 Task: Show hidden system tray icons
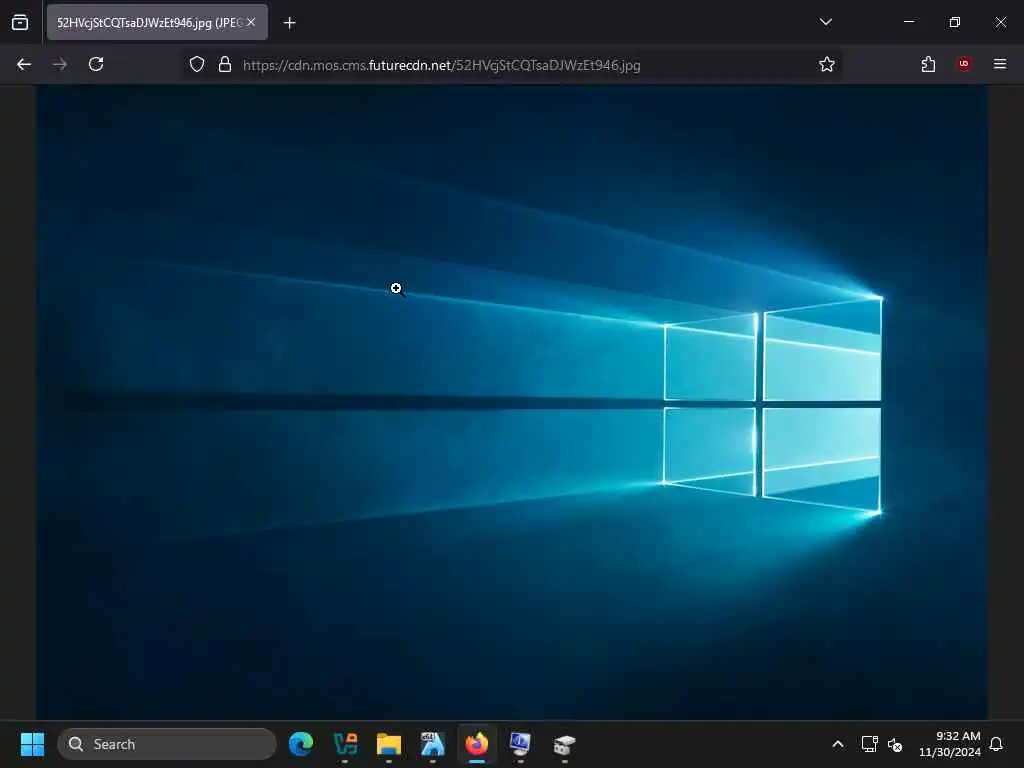pos(838,744)
